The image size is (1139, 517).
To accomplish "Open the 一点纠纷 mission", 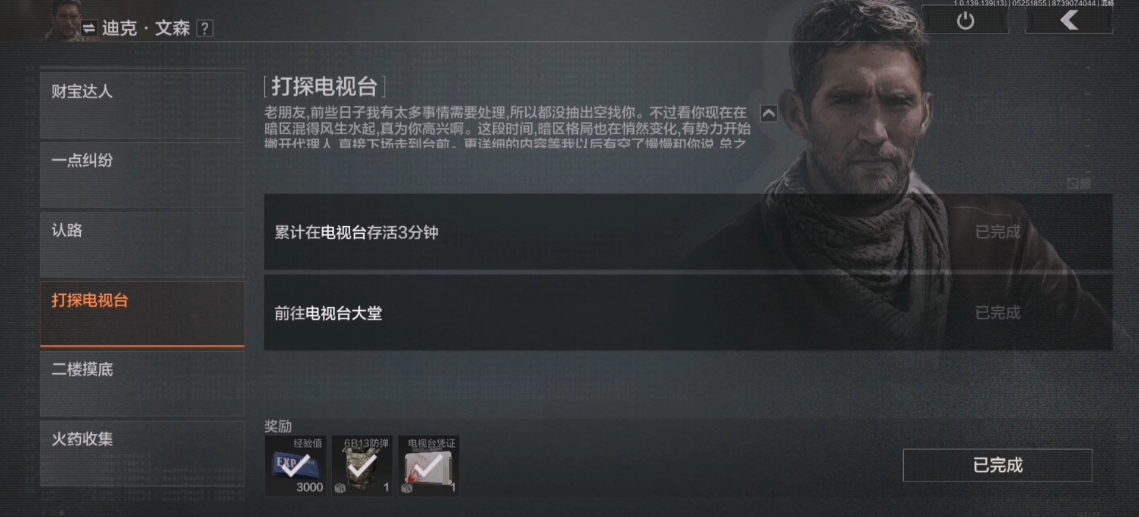I will 142,175.
